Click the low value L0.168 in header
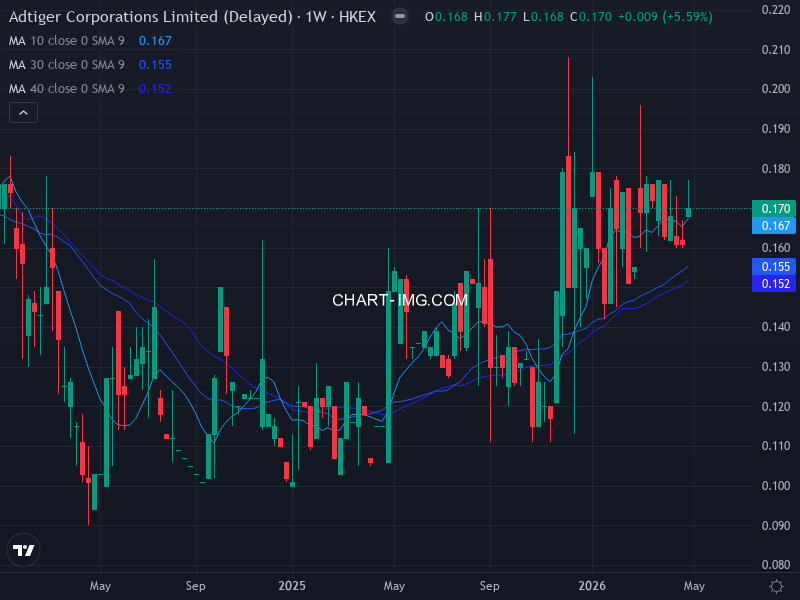 pos(543,17)
